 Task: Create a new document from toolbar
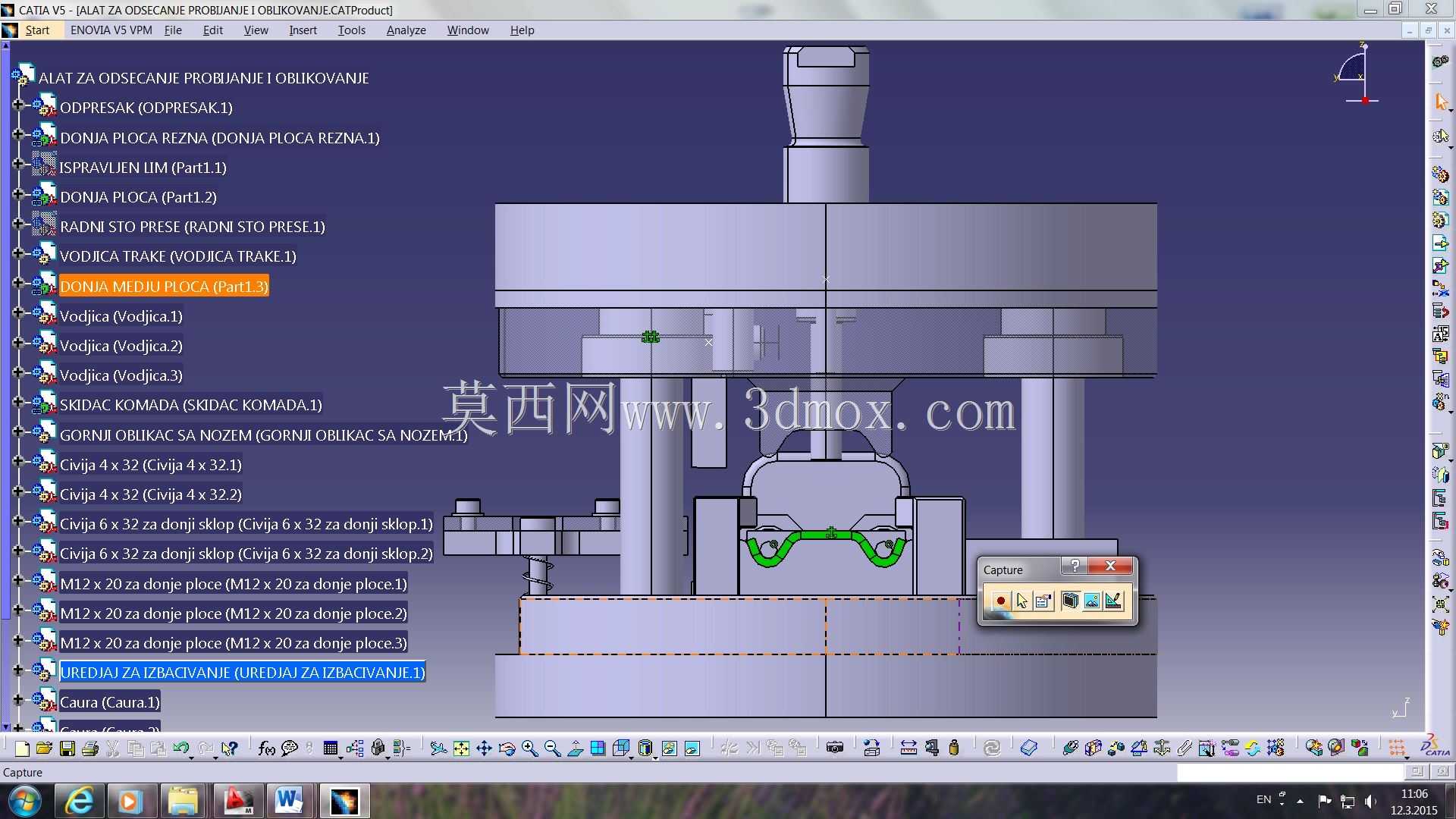pyautogui.click(x=22, y=748)
